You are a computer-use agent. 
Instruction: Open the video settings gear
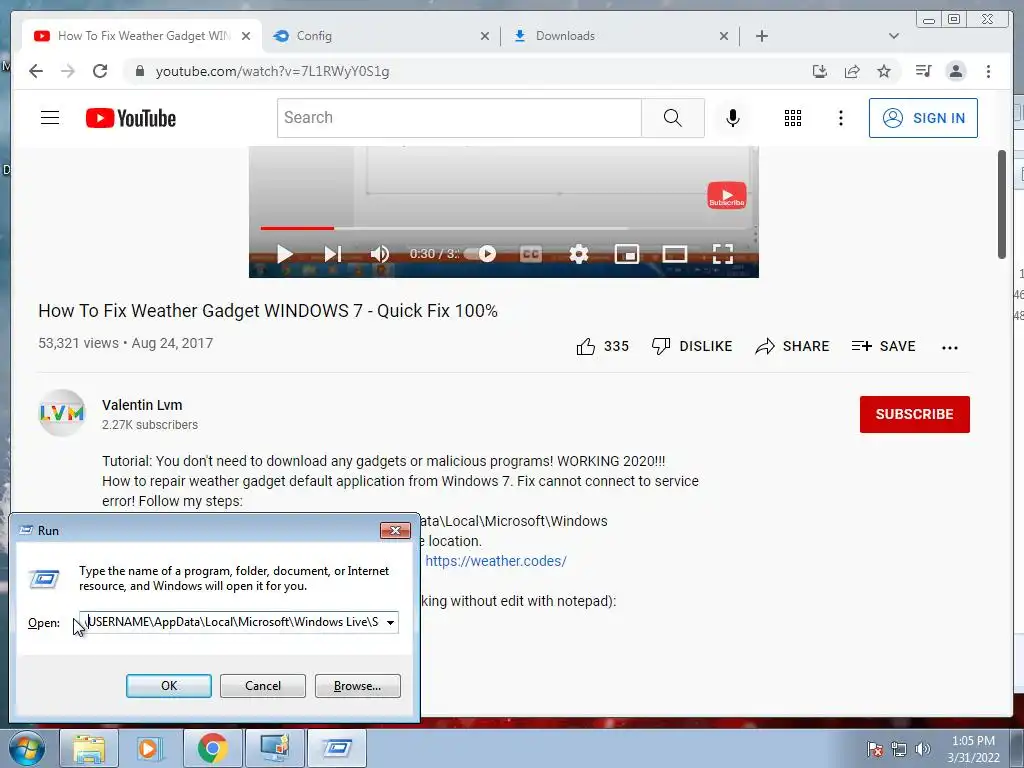(x=579, y=254)
